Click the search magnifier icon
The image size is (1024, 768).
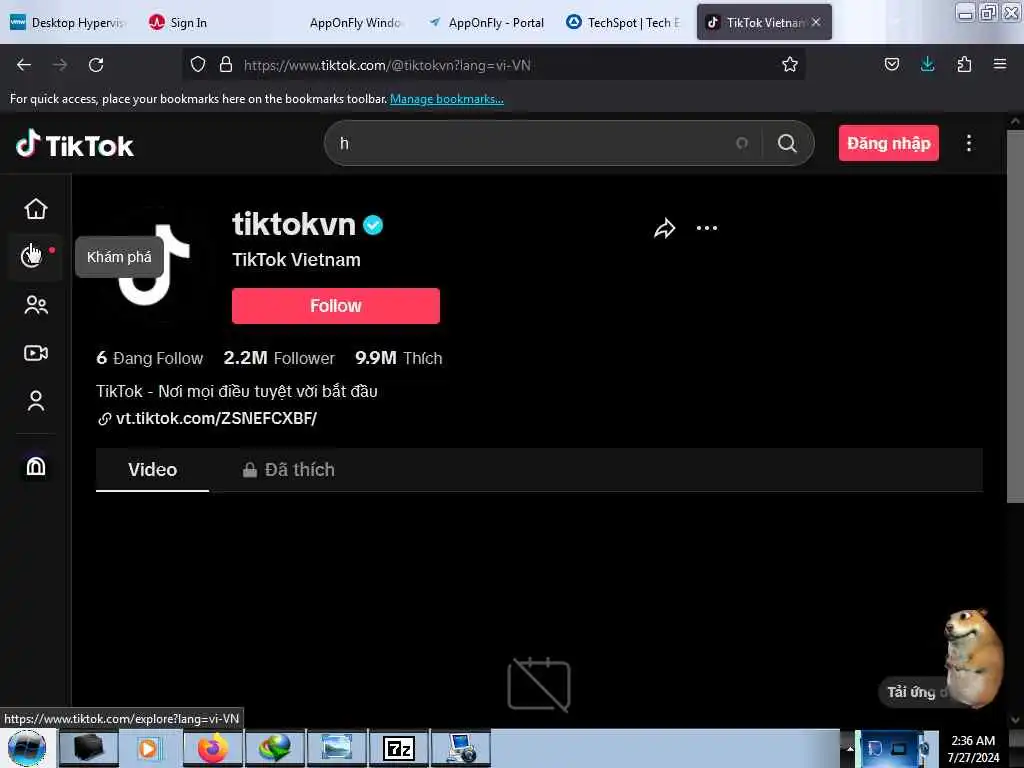pos(788,144)
